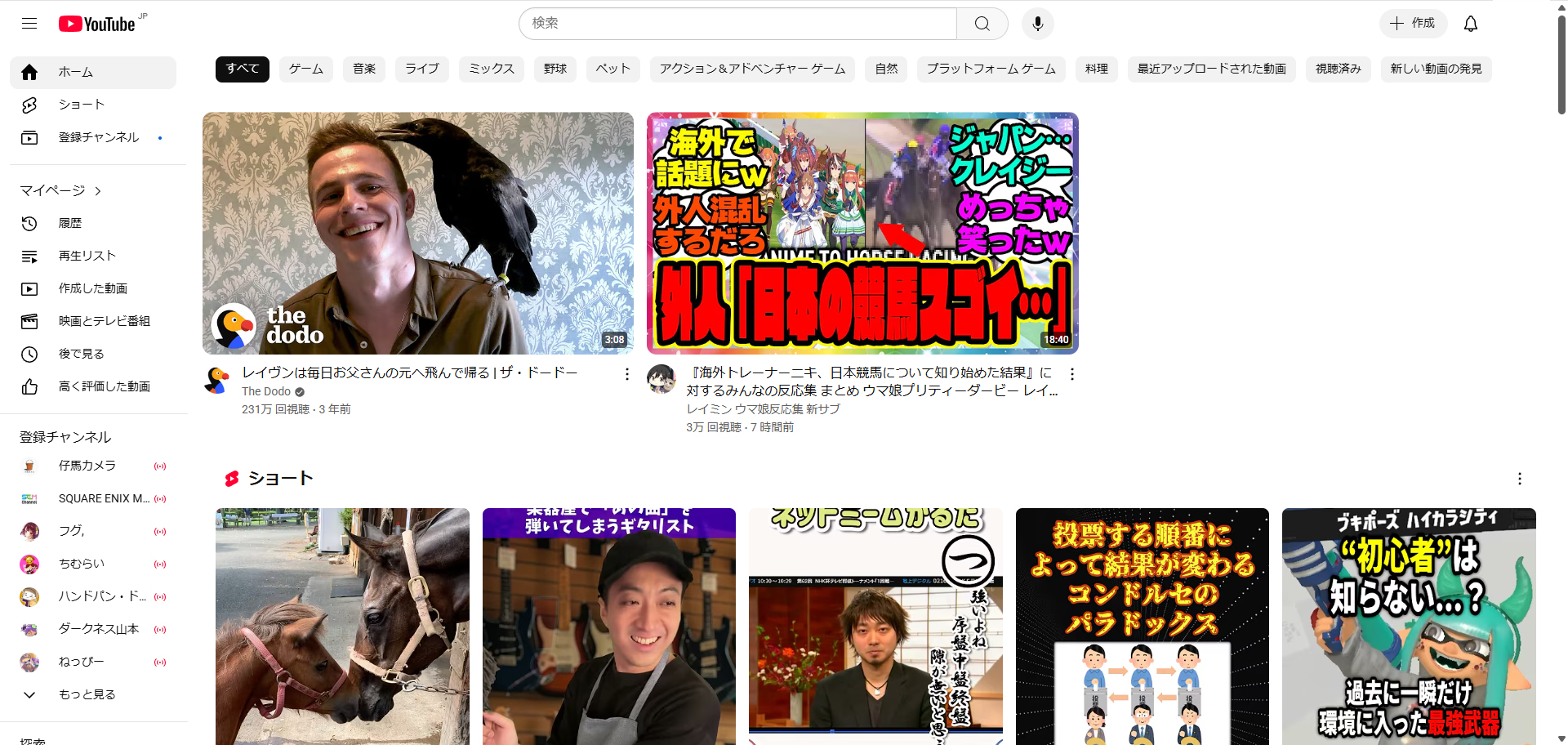Open options menu for horse racing video
This screenshot has width=1568, height=745.
tap(1071, 374)
